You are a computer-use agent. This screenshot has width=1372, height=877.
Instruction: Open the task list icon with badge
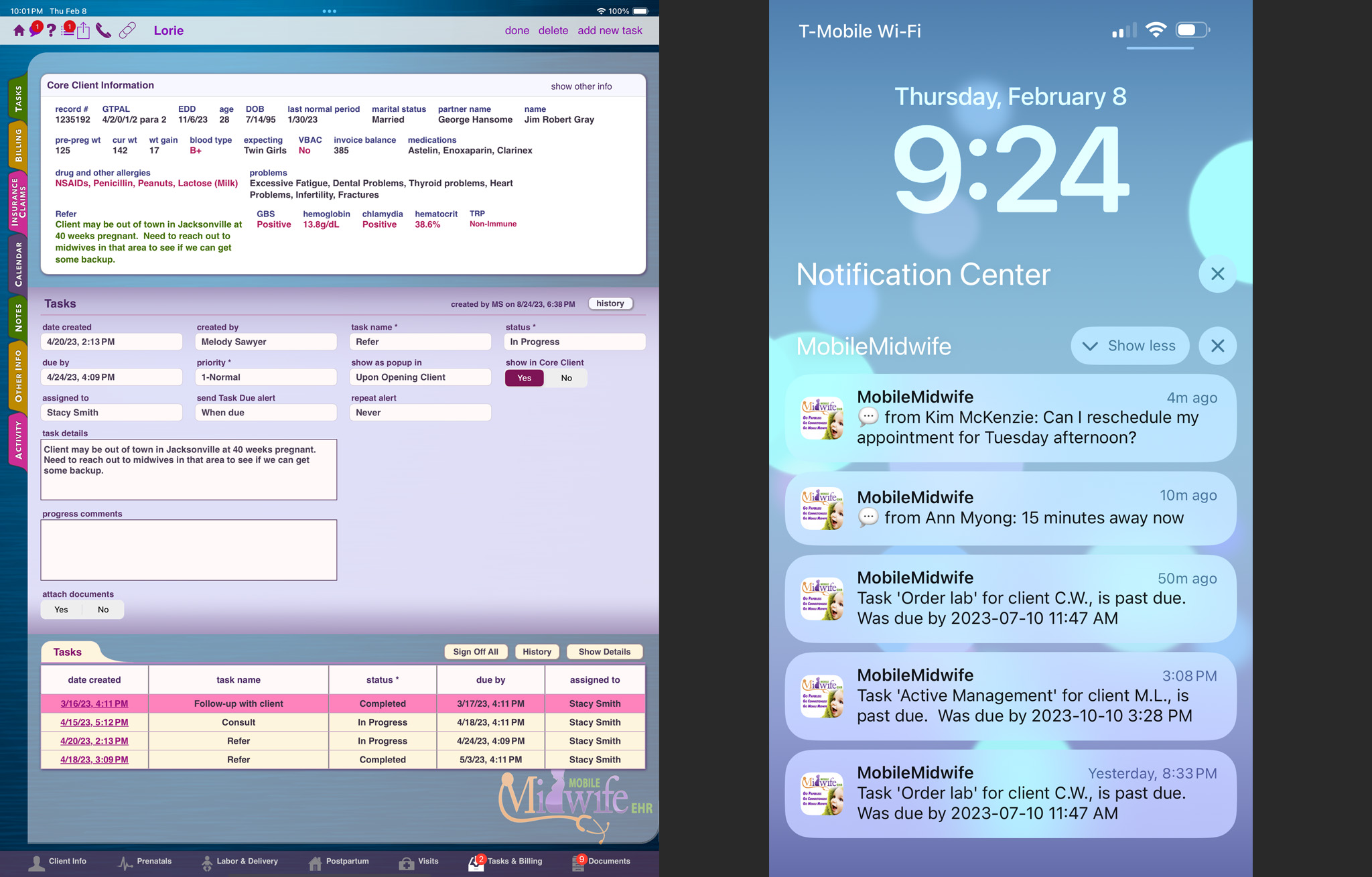(68, 29)
